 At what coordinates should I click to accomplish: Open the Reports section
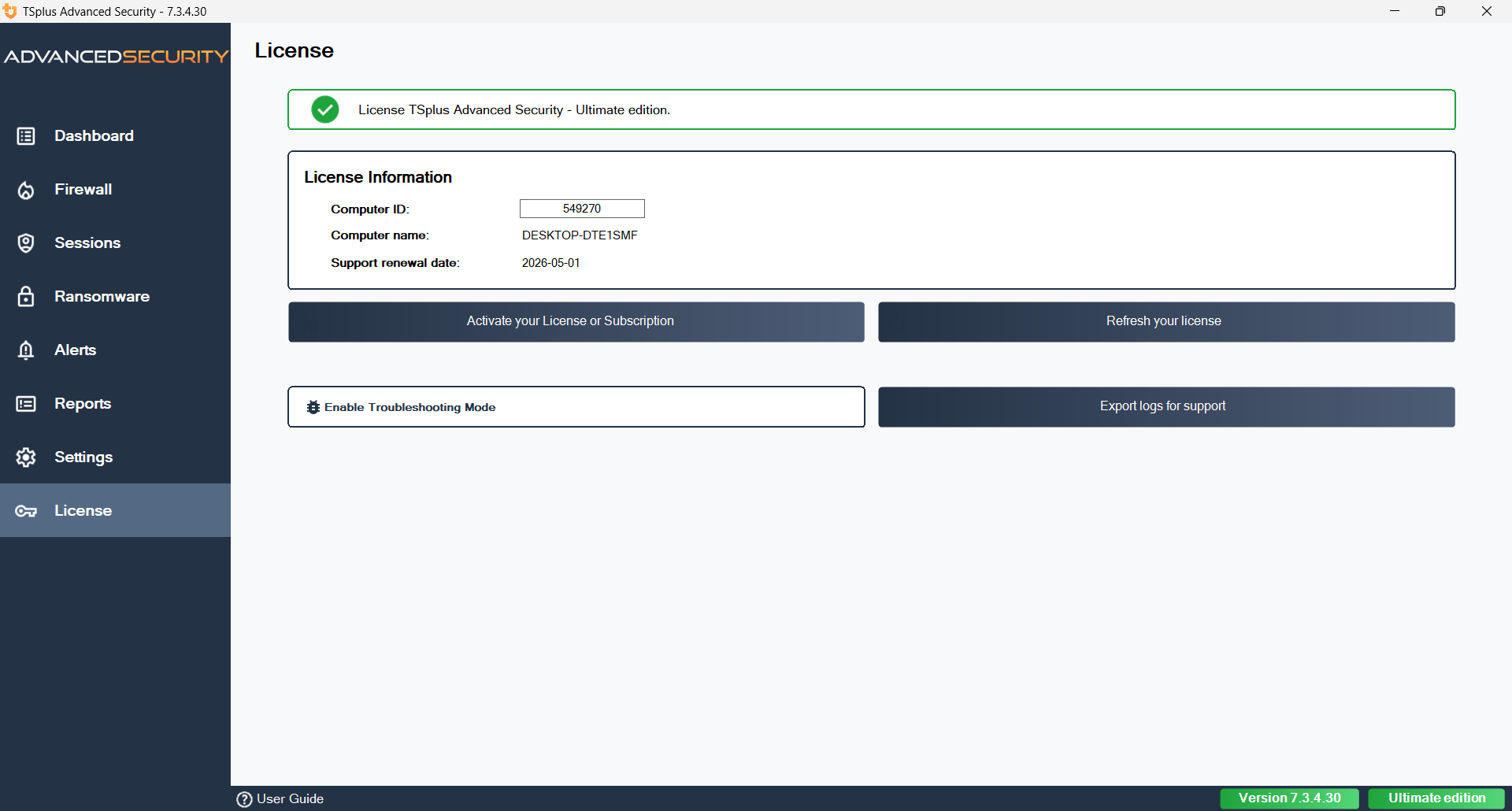point(115,404)
